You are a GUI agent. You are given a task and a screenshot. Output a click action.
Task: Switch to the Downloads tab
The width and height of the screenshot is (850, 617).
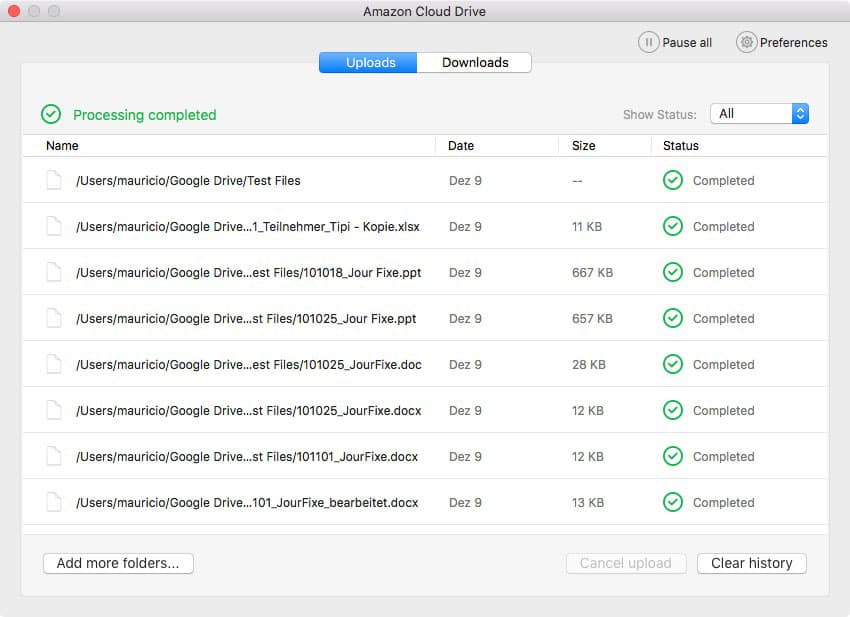coord(474,62)
